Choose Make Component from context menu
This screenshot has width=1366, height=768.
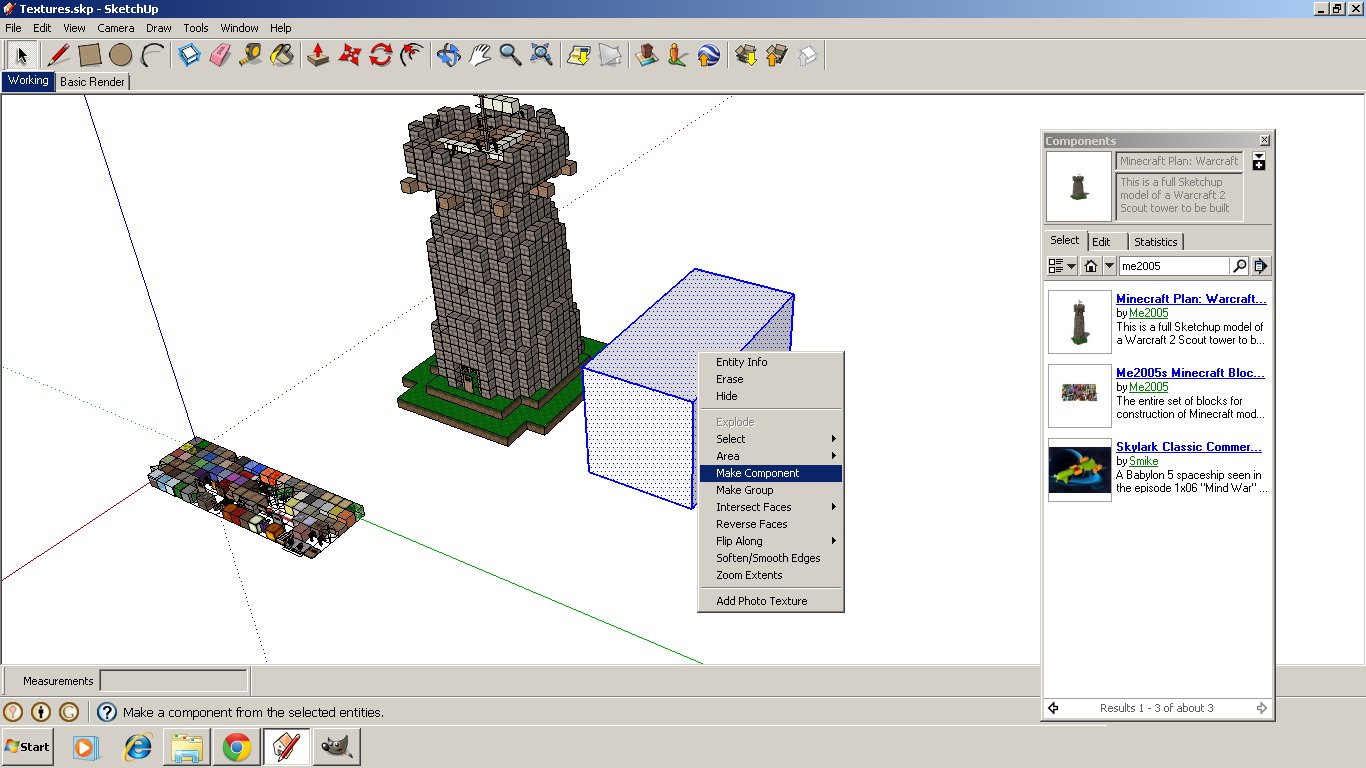(771, 473)
